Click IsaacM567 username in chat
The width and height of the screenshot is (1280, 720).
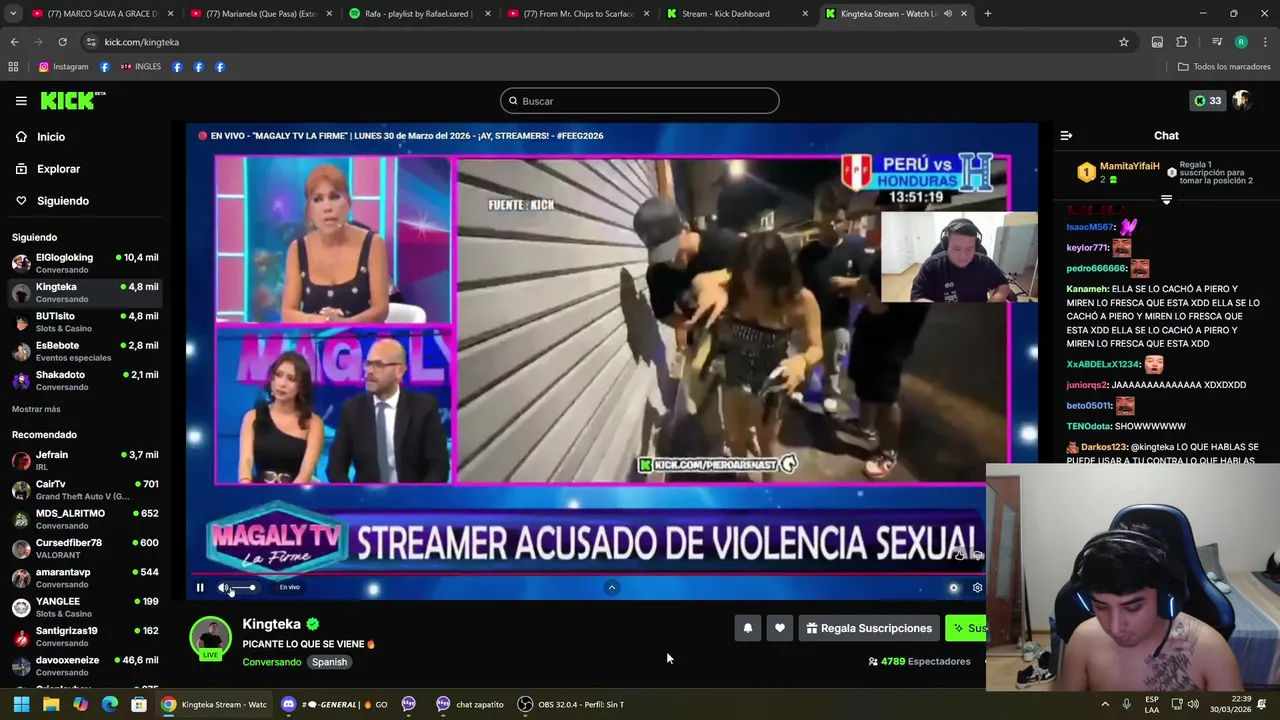coord(1090,227)
